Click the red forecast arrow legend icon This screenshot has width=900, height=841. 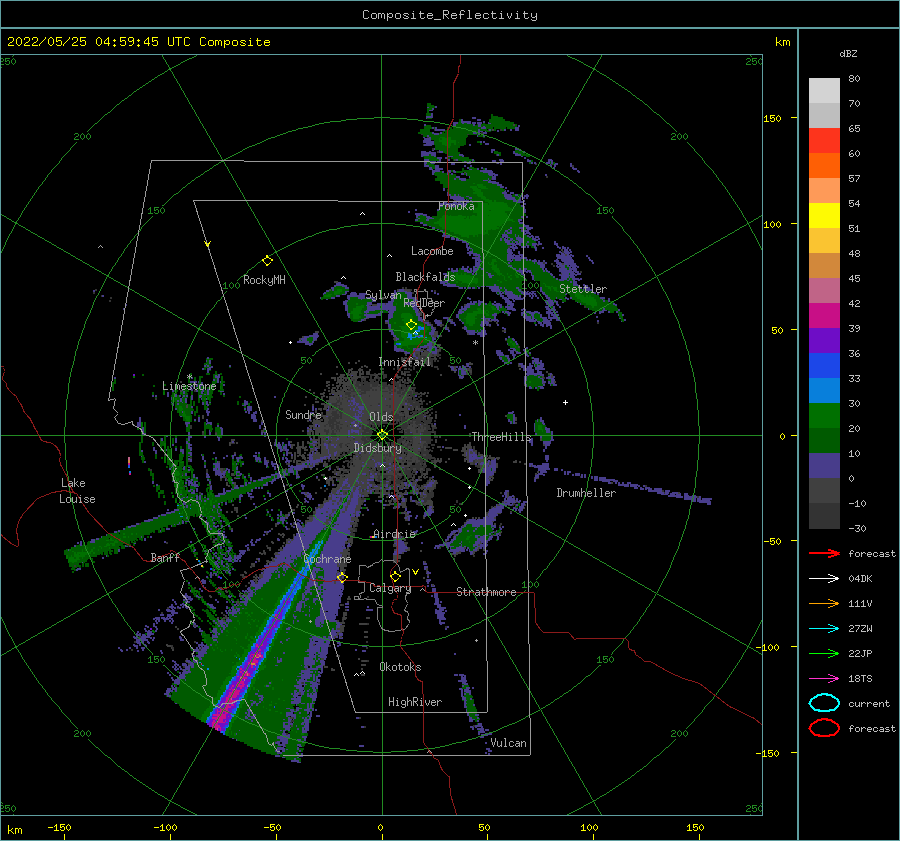click(x=824, y=553)
